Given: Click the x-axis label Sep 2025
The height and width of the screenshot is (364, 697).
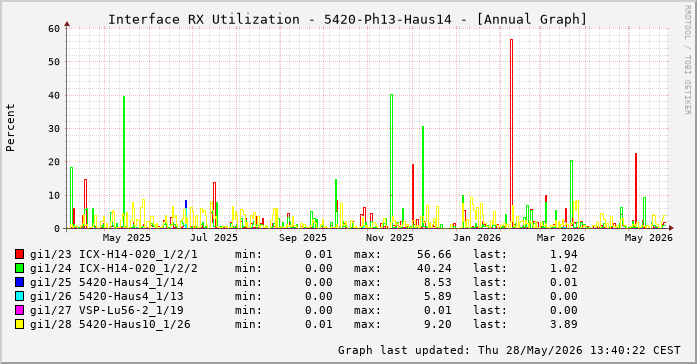Looking at the screenshot, I should coord(303,238).
